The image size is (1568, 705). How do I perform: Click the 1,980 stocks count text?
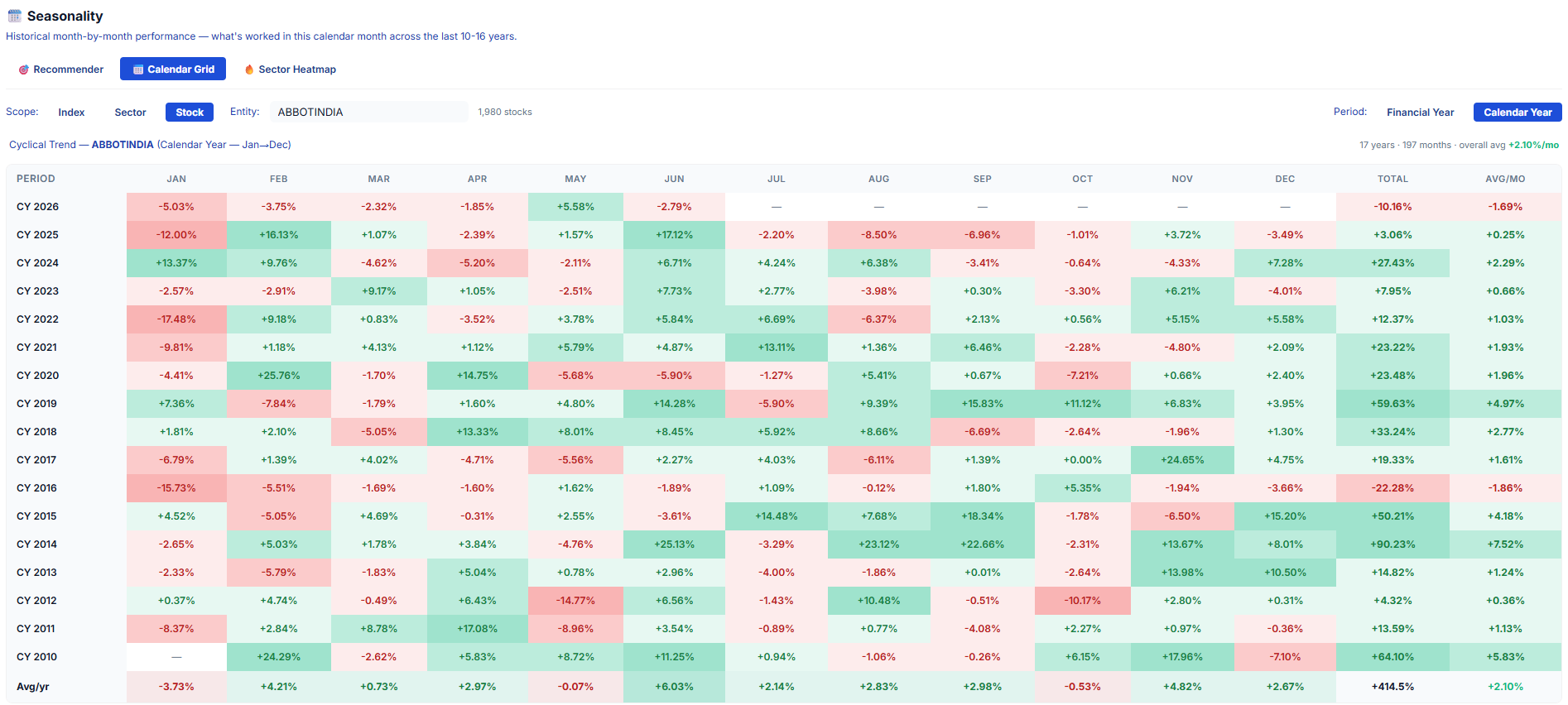pyautogui.click(x=505, y=113)
